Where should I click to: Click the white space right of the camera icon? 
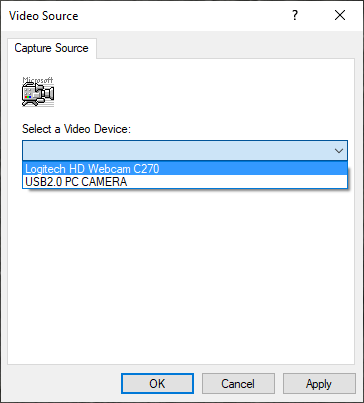click(200, 92)
